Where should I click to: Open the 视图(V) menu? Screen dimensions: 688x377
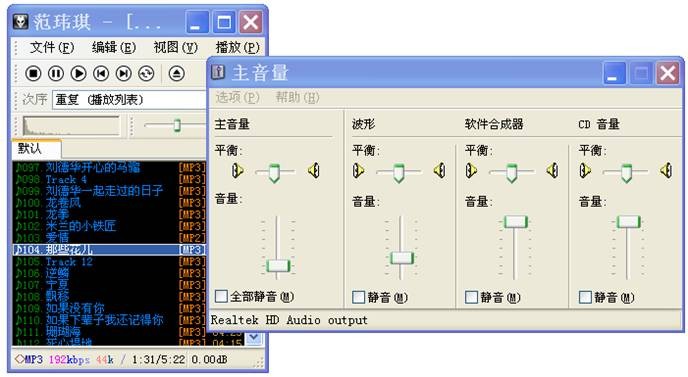click(176, 47)
